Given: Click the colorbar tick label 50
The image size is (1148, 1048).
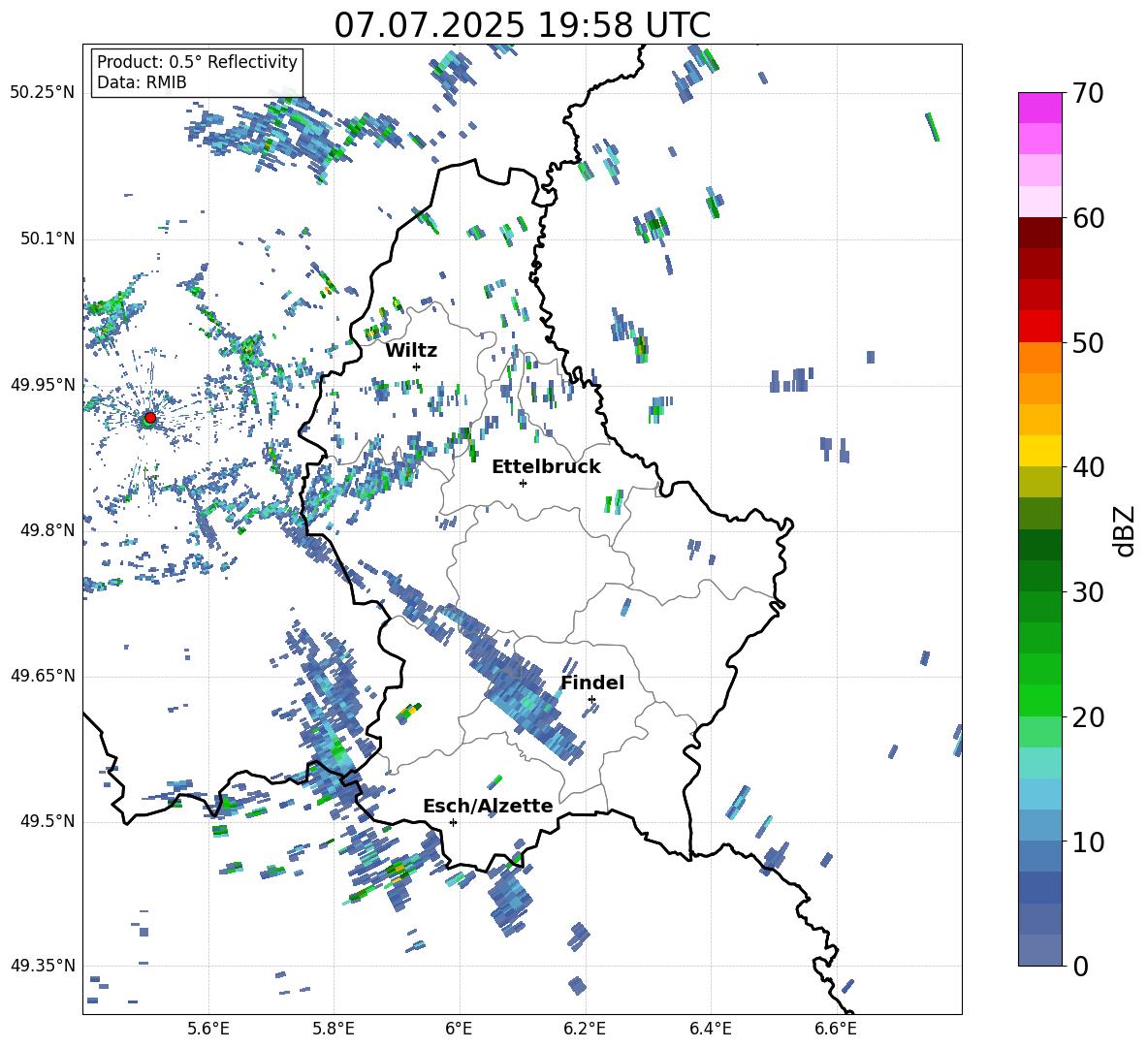Looking at the screenshot, I should click(1088, 342).
